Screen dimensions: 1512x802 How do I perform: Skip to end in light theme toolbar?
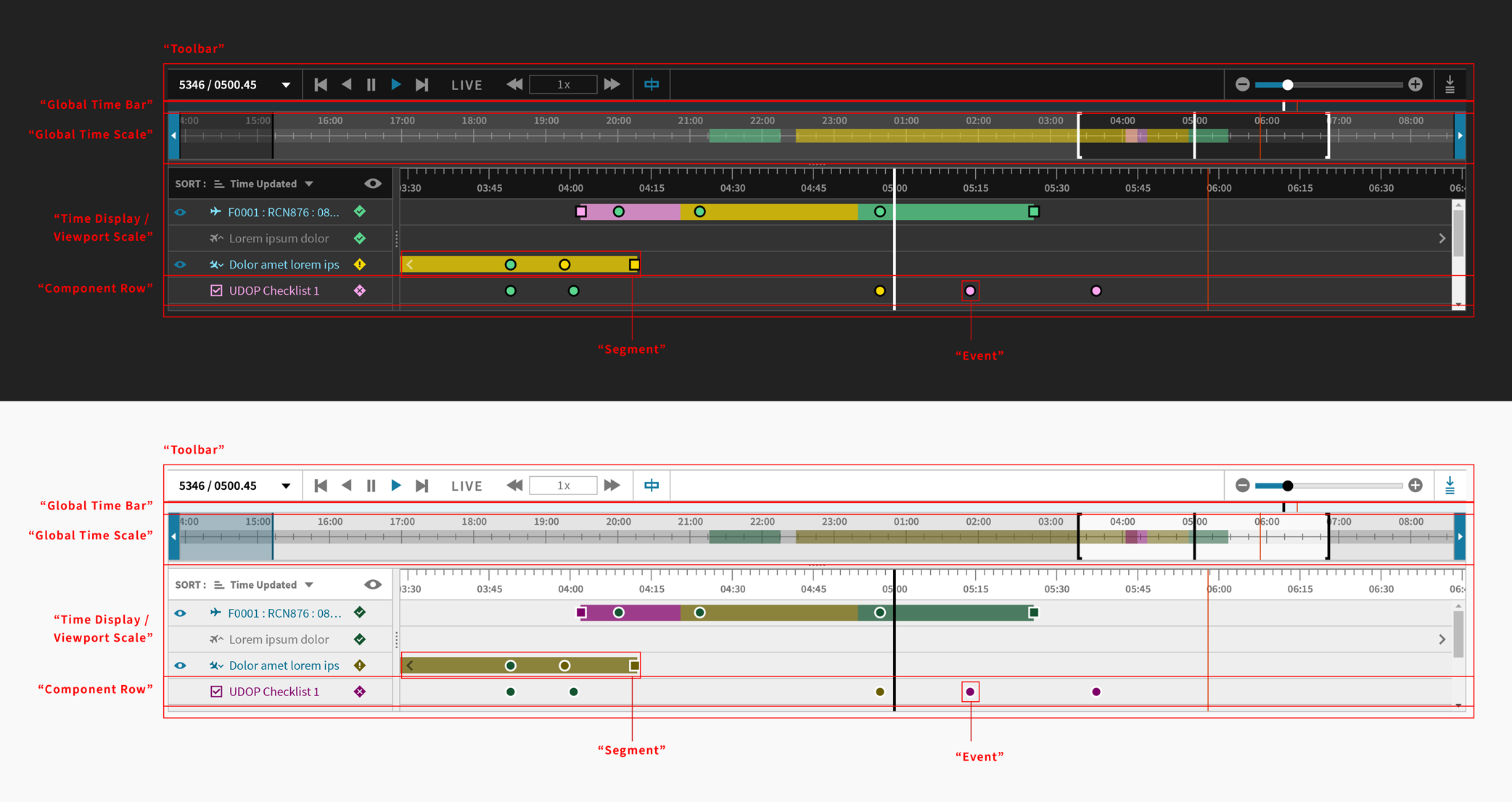[422, 486]
